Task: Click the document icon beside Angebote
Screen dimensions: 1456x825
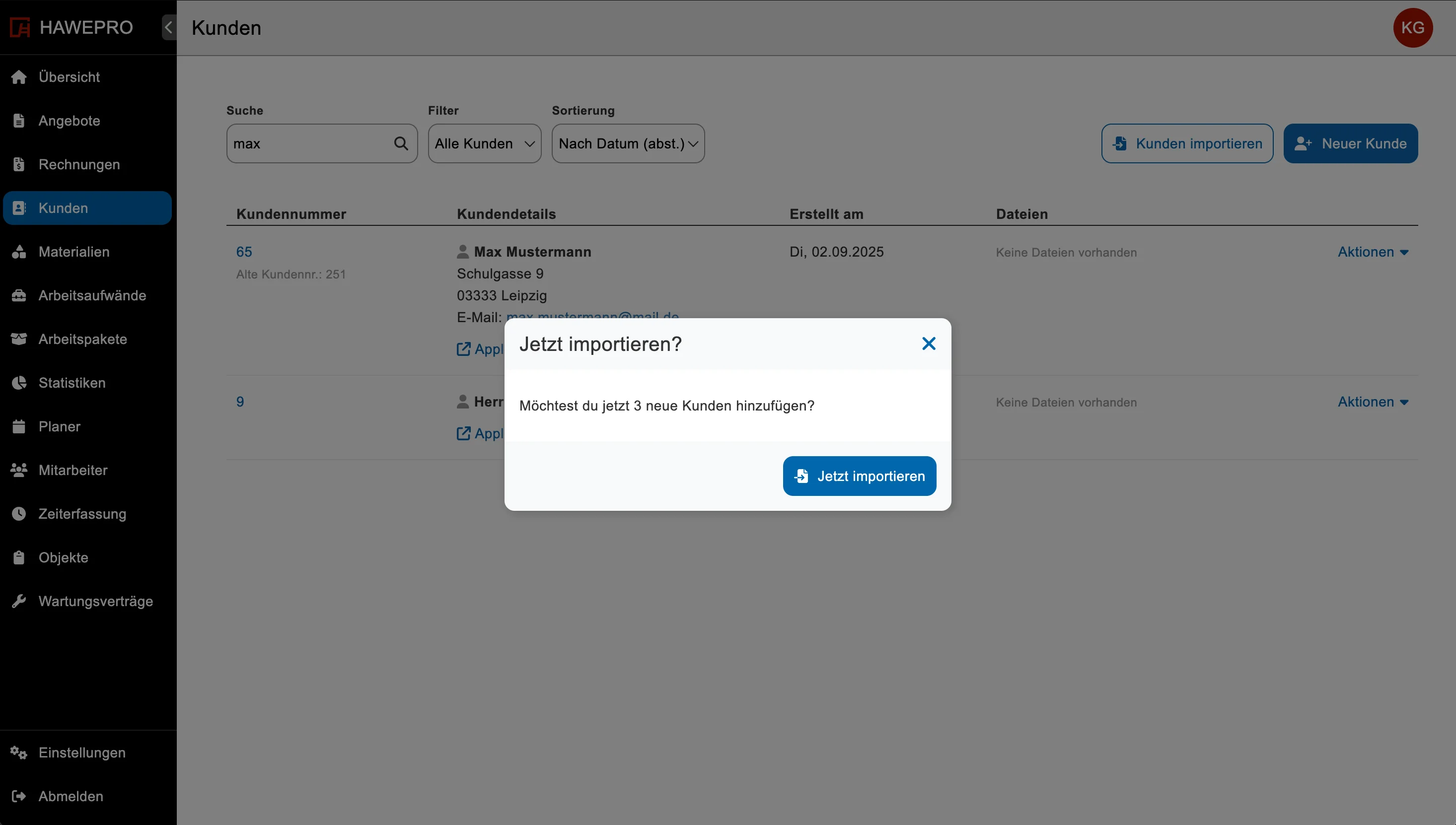Action: 19,121
